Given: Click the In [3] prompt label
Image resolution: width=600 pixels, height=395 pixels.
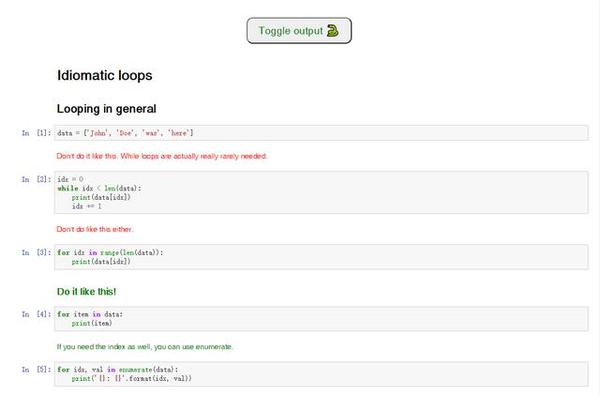Looking at the screenshot, I should click(36, 253).
